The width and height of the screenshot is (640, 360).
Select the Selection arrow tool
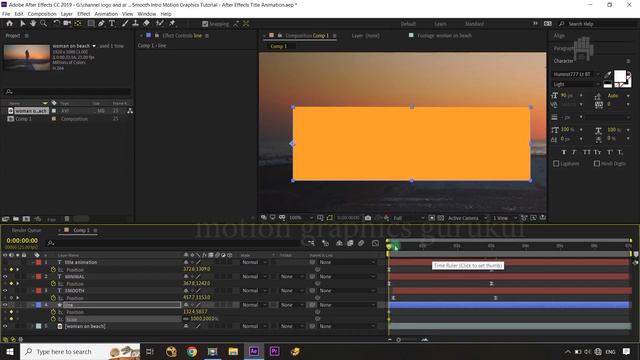[x=22, y=24]
